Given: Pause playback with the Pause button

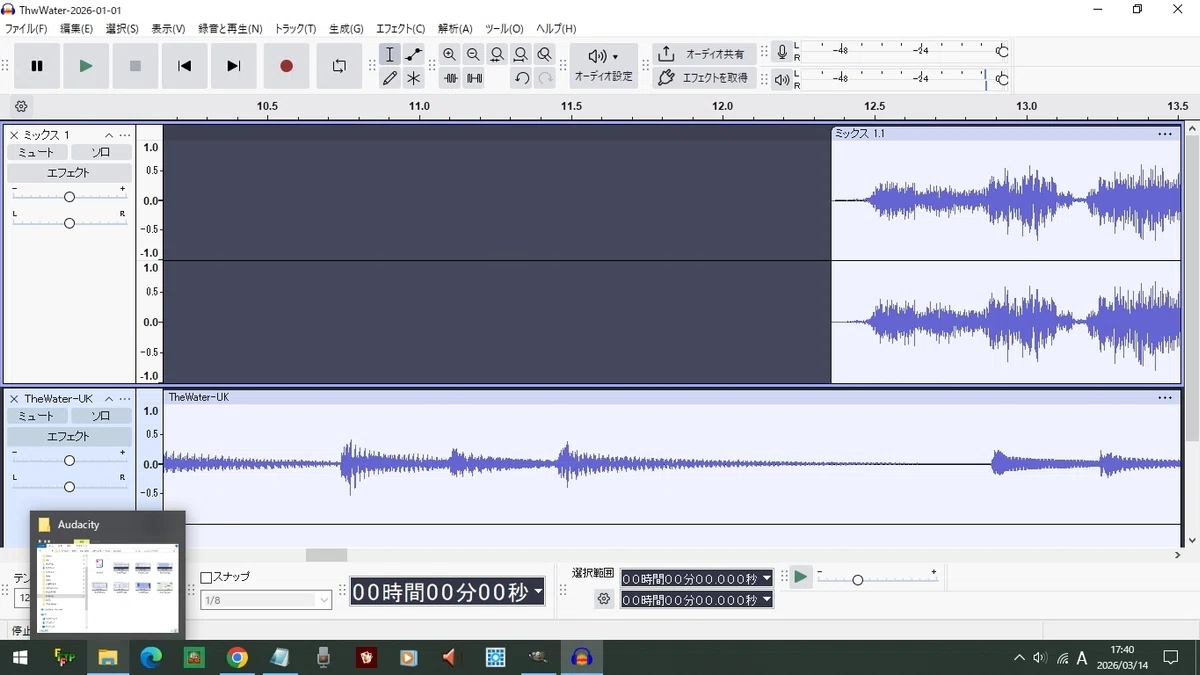Looking at the screenshot, I should point(37,66).
